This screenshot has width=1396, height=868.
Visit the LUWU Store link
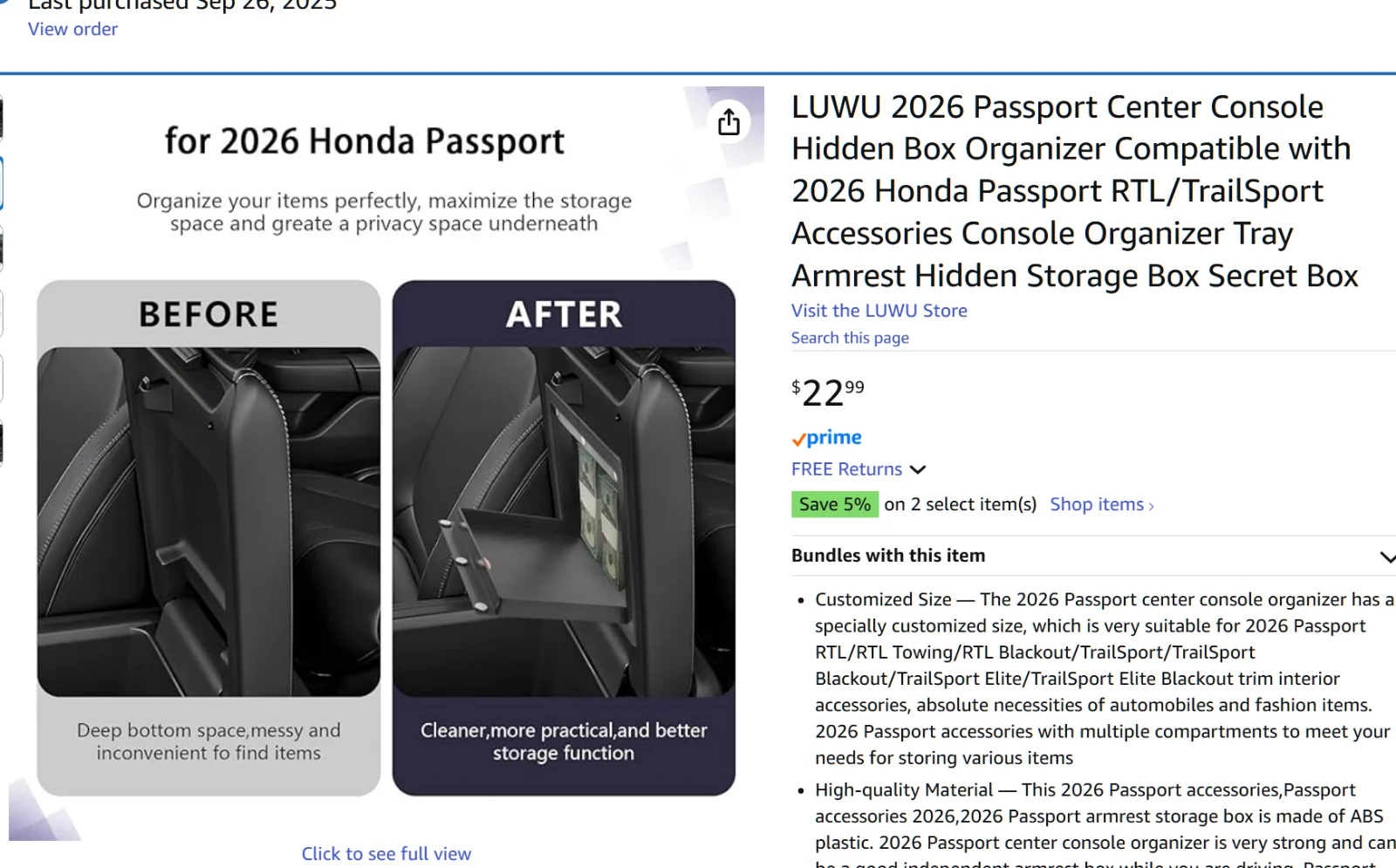pyautogui.click(x=879, y=311)
